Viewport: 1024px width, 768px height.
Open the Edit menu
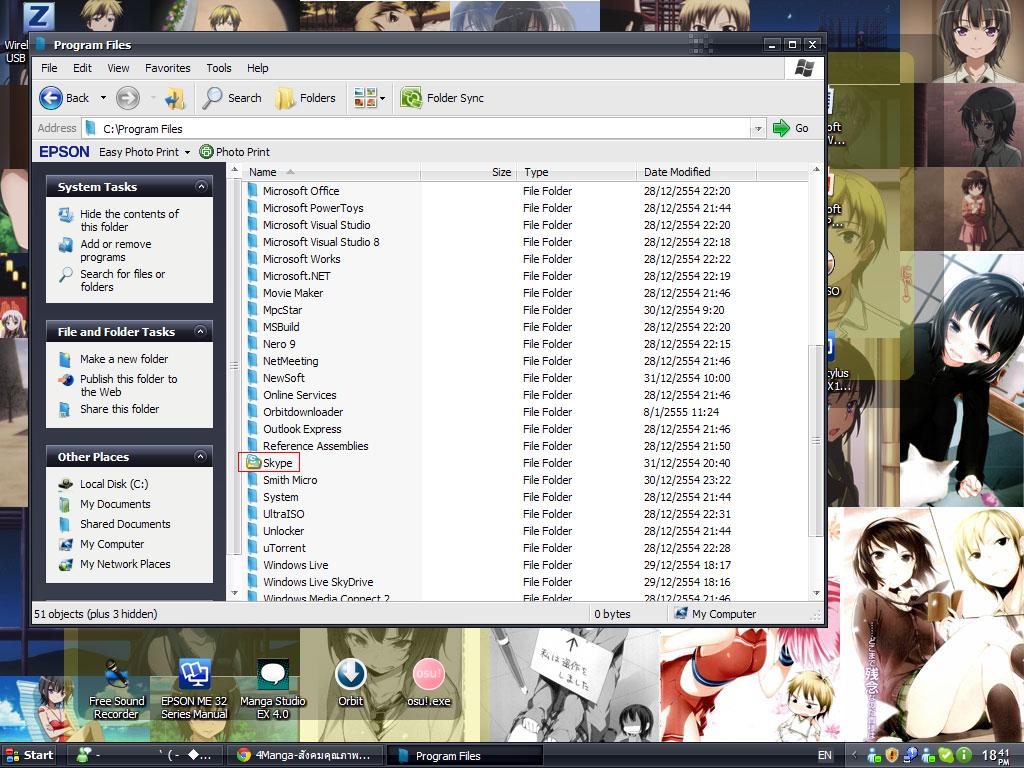tap(82, 68)
